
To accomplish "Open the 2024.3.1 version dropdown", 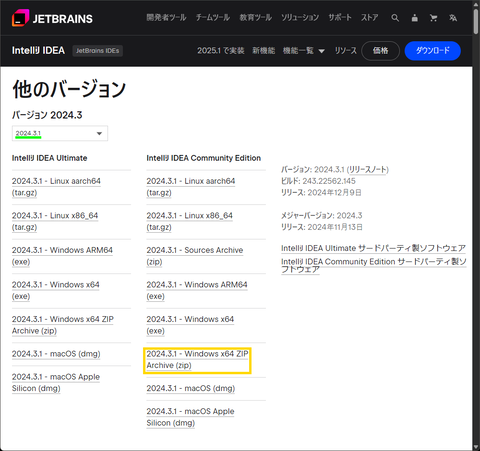I will pos(60,133).
